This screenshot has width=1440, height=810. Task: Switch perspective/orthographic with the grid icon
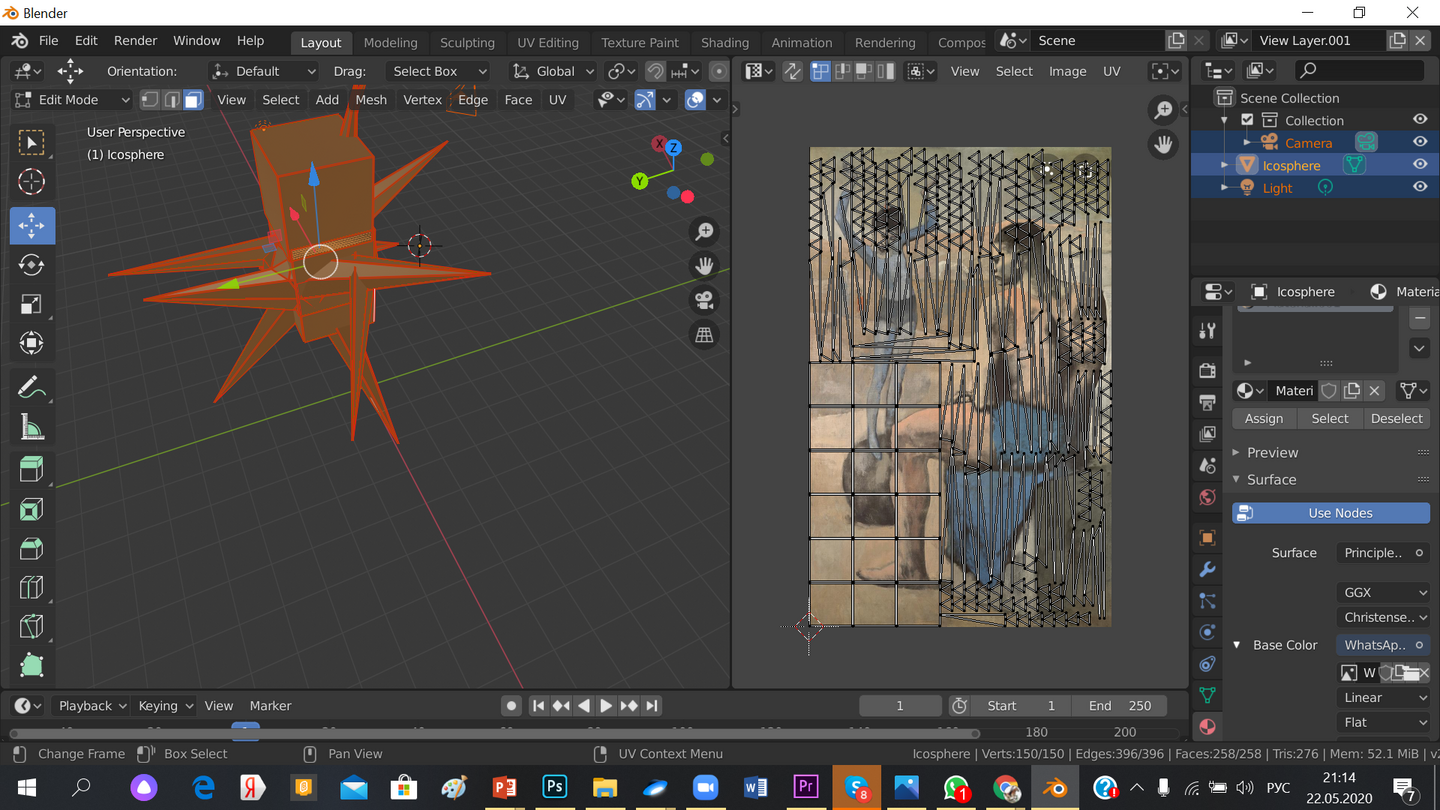pyautogui.click(x=705, y=336)
